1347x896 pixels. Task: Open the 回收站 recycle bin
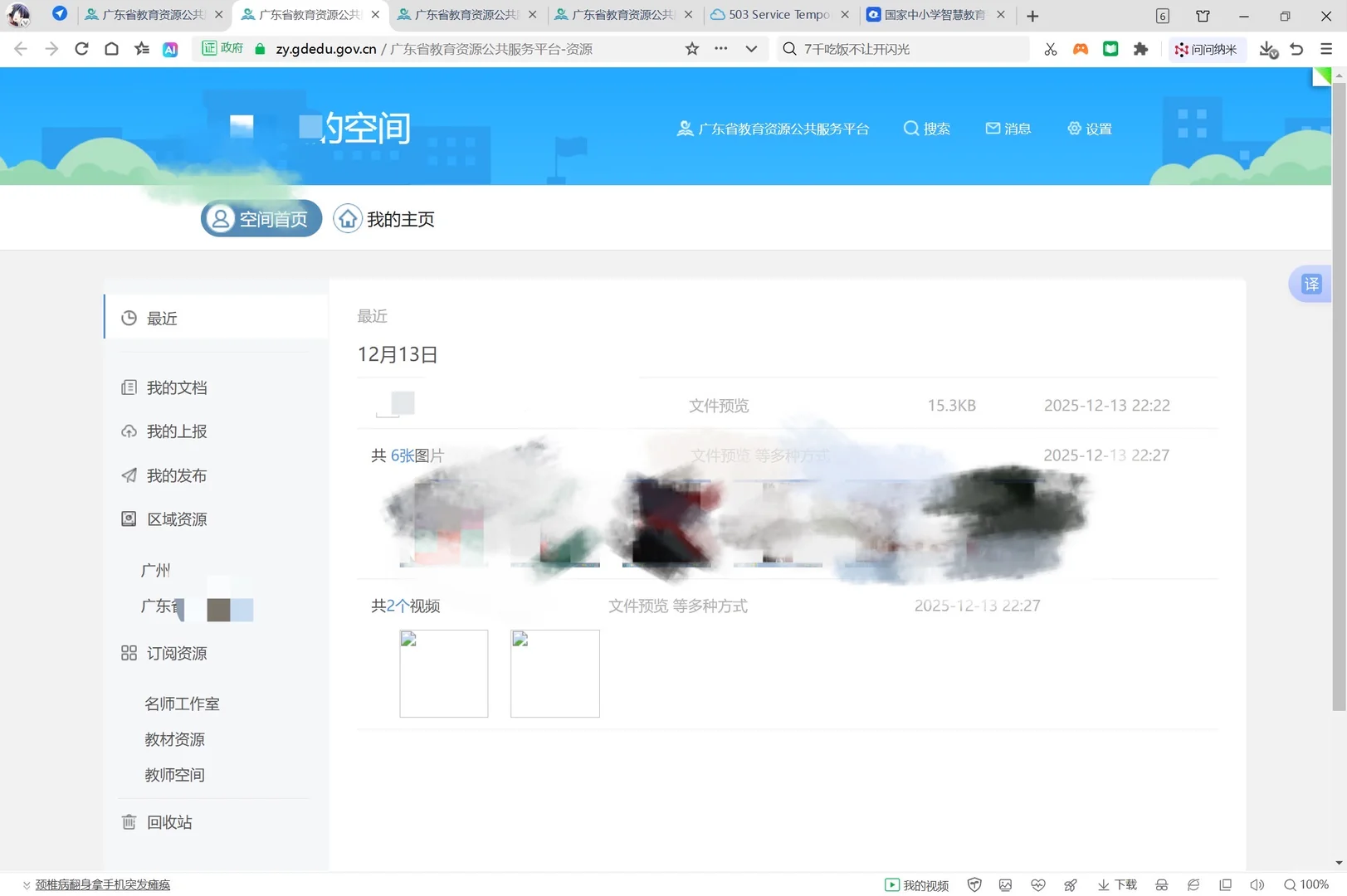pos(168,822)
